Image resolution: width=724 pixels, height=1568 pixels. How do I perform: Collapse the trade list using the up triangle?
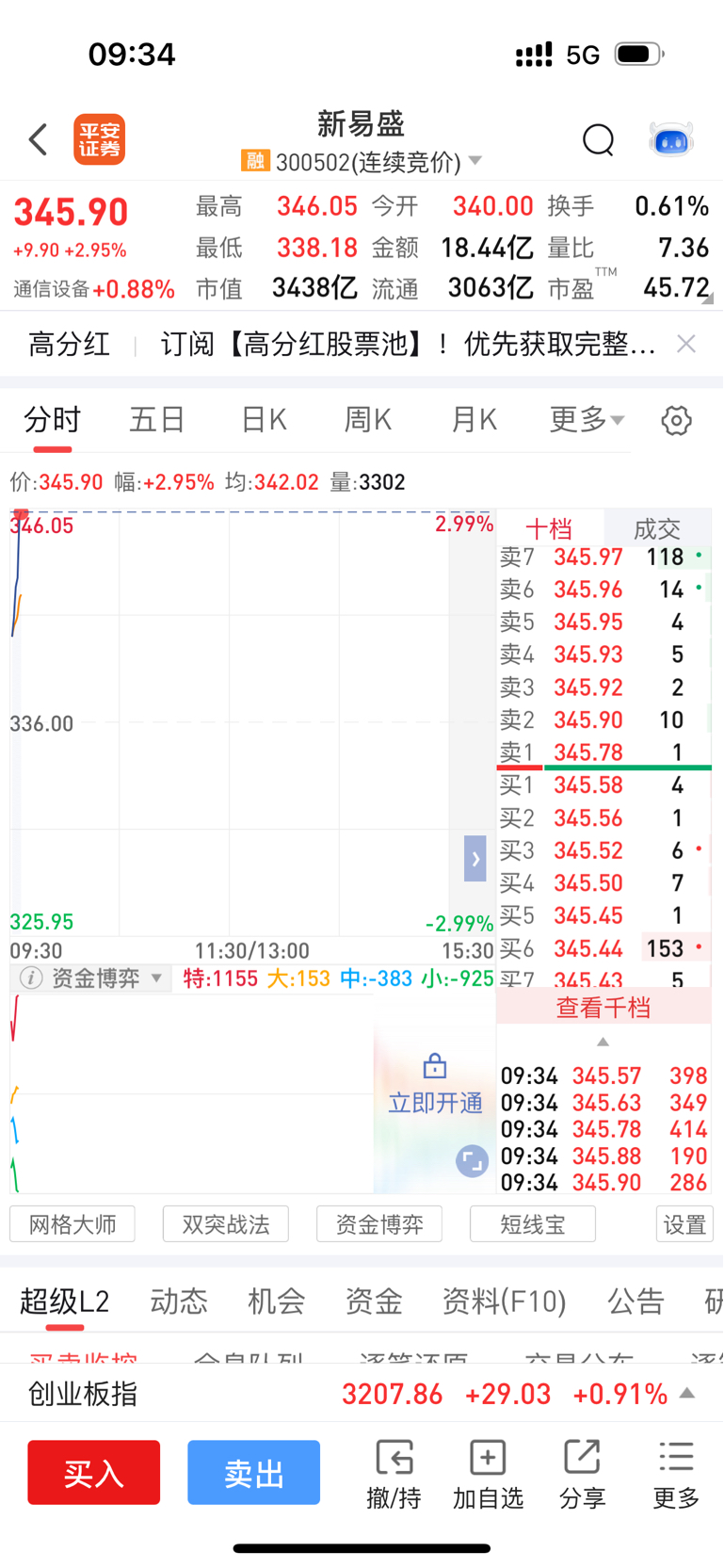(603, 1042)
